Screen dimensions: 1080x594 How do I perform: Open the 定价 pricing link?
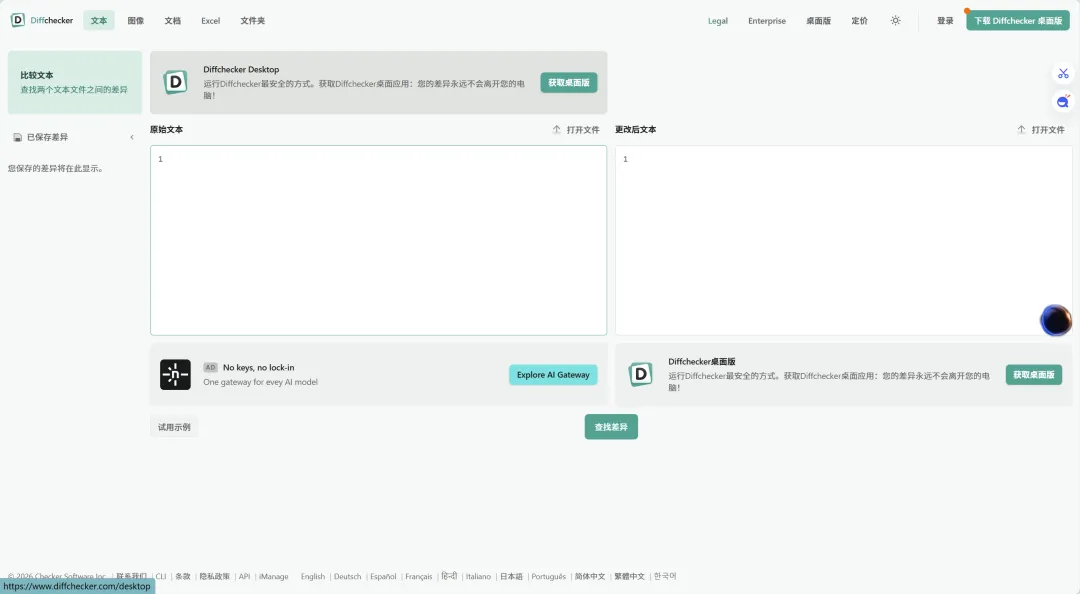pos(859,21)
